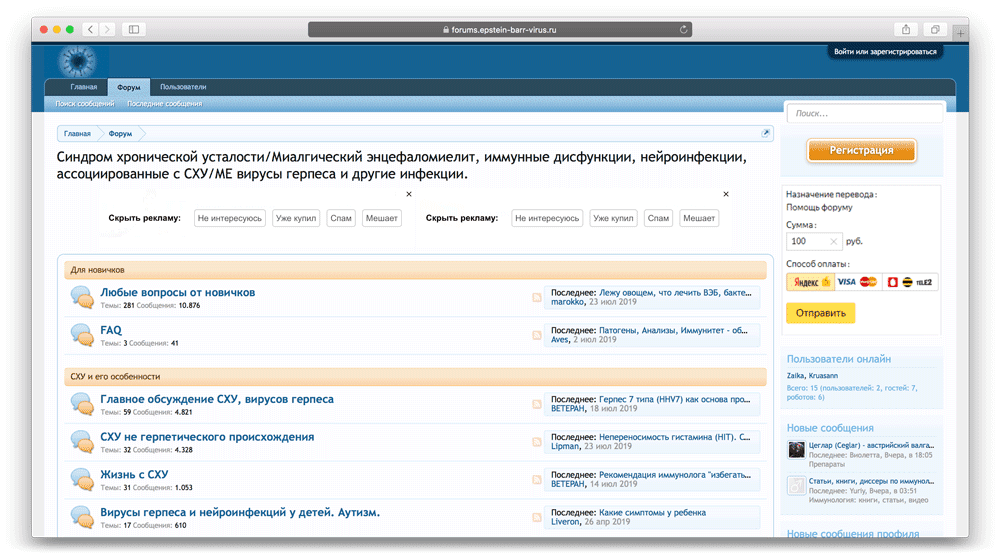
Task: Show all tabs in Safari
Action: pos(938,30)
